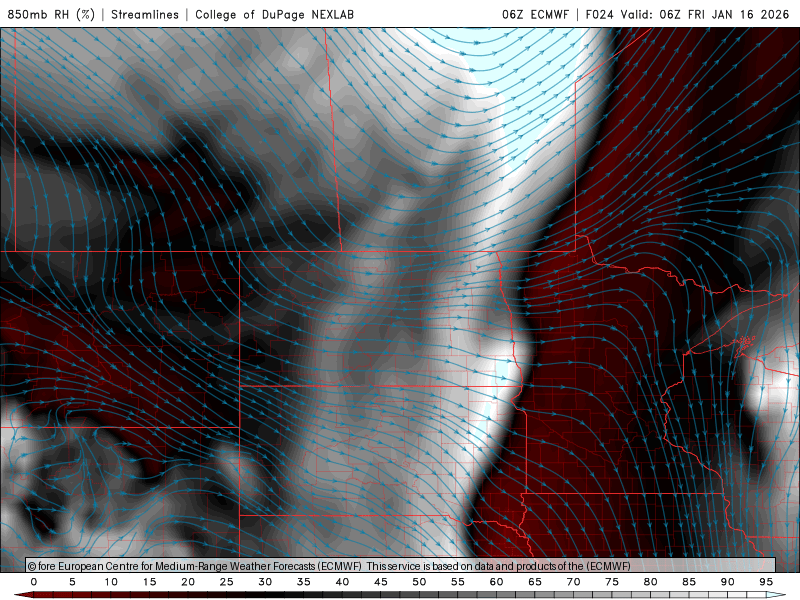Click the '850mb RH (%)' title text
The width and height of the screenshot is (800, 600).
[x=51, y=14]
